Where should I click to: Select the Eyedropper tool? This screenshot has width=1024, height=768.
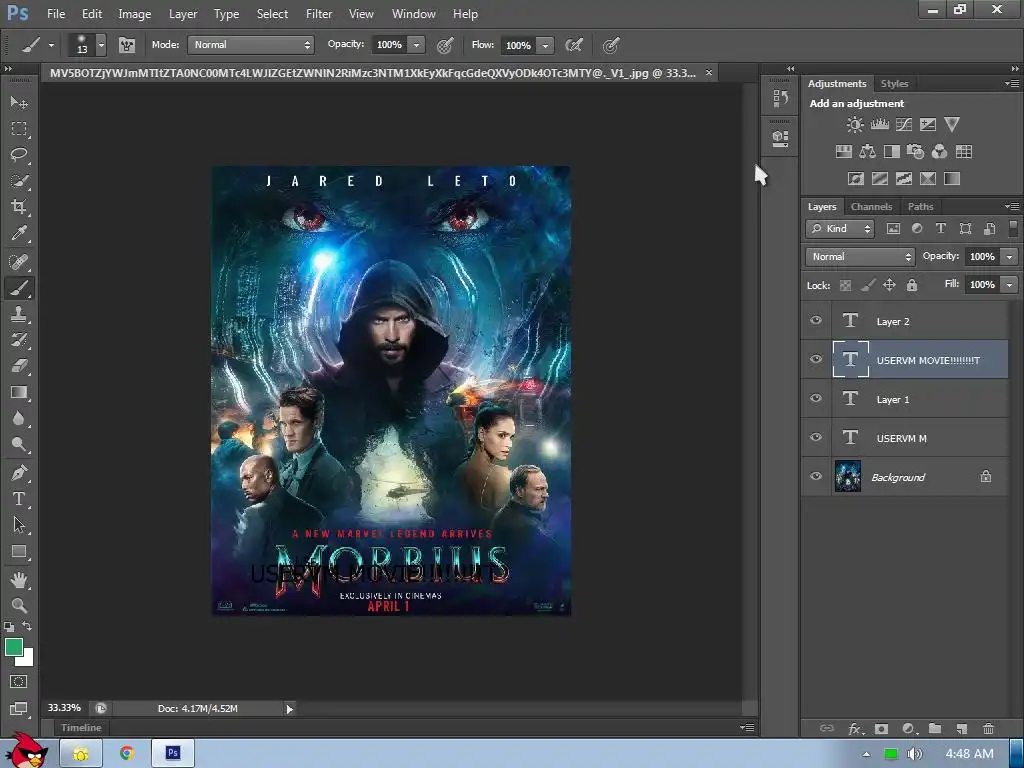(x=19, y=233)
